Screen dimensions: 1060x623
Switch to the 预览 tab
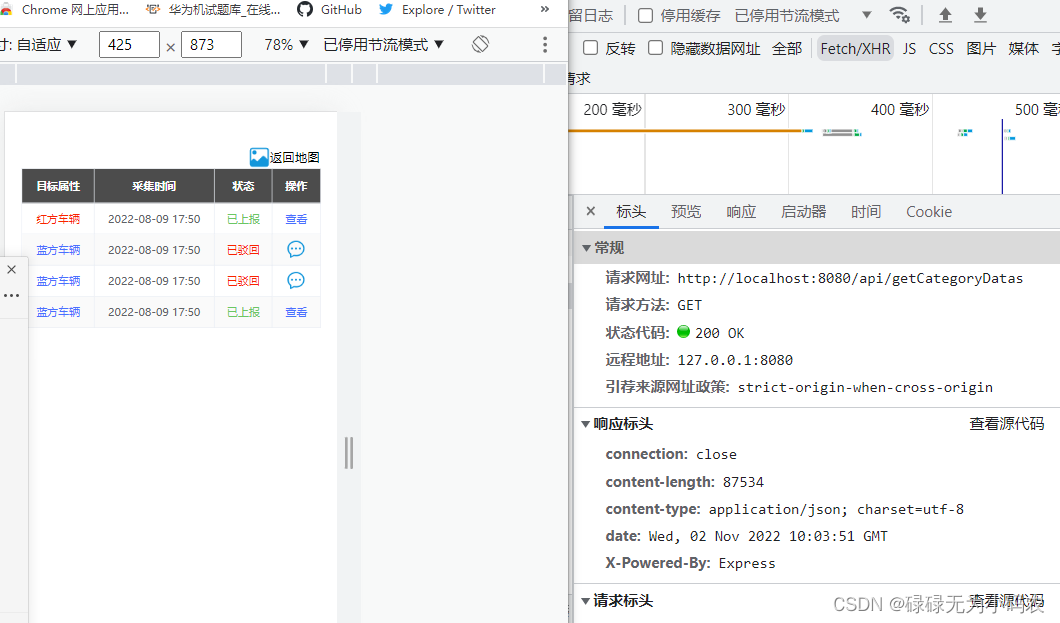point(686,211)
